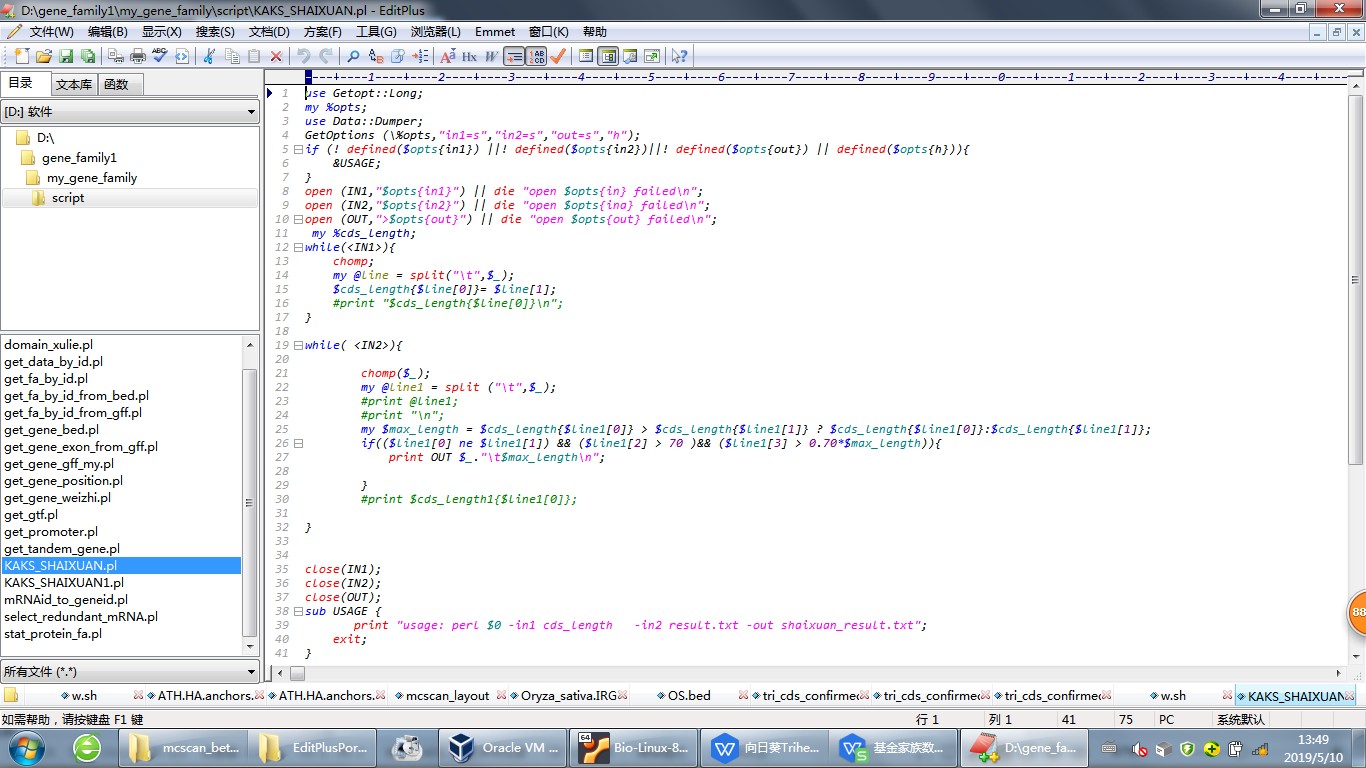The image size is (1366, 768).
Task: Click the red X Delete icon
Action: 276,56
